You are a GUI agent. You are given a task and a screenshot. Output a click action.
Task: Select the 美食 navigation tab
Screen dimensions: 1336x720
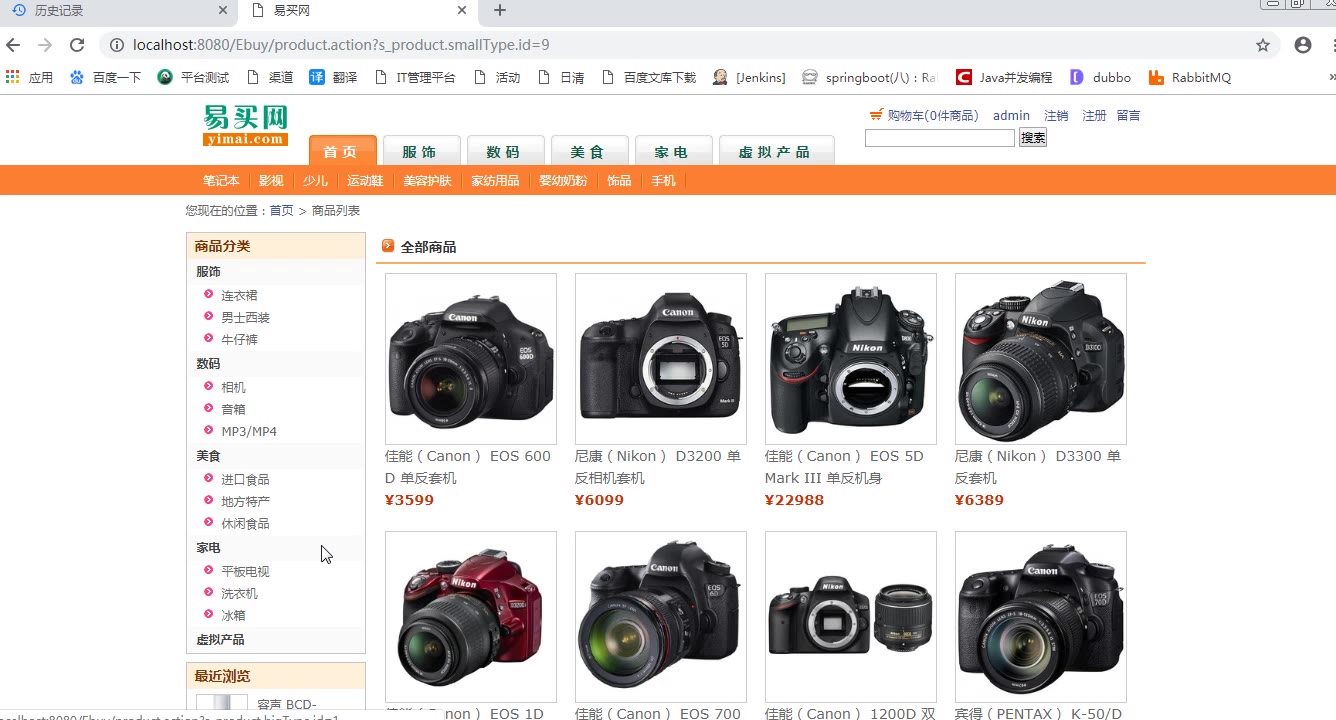coord(588,150)
